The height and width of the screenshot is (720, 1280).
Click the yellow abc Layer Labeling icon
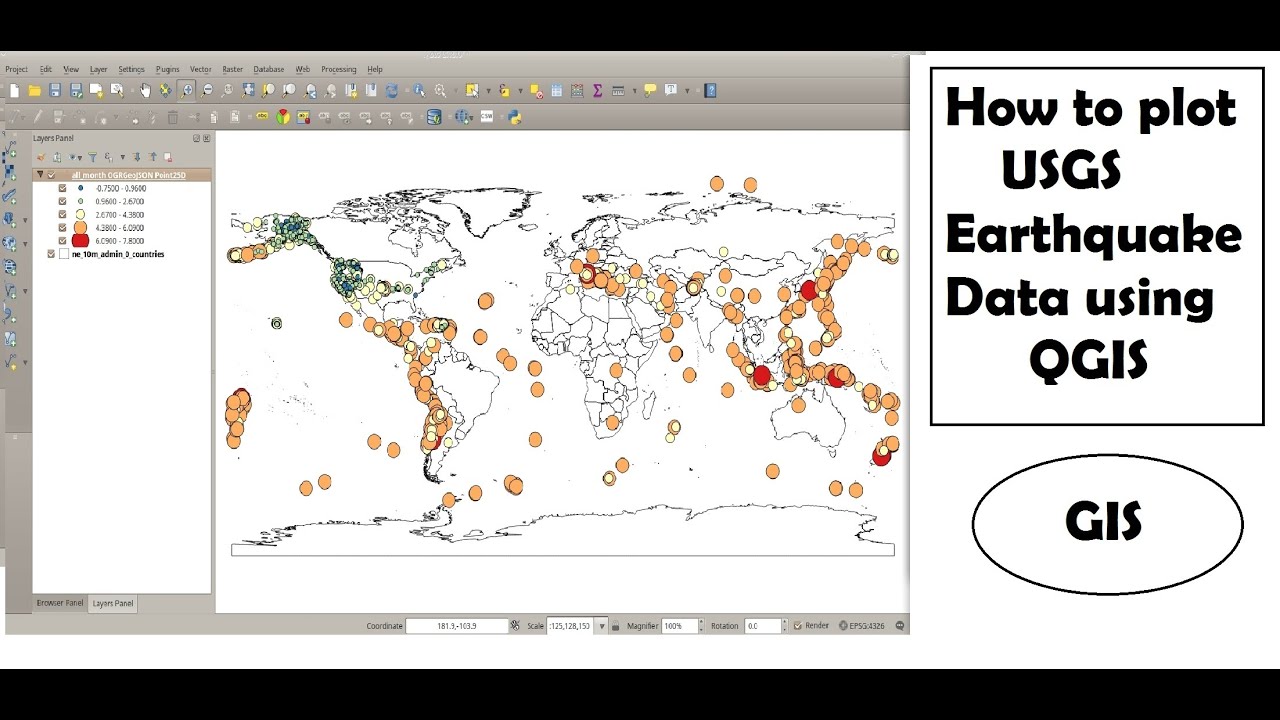262,116
